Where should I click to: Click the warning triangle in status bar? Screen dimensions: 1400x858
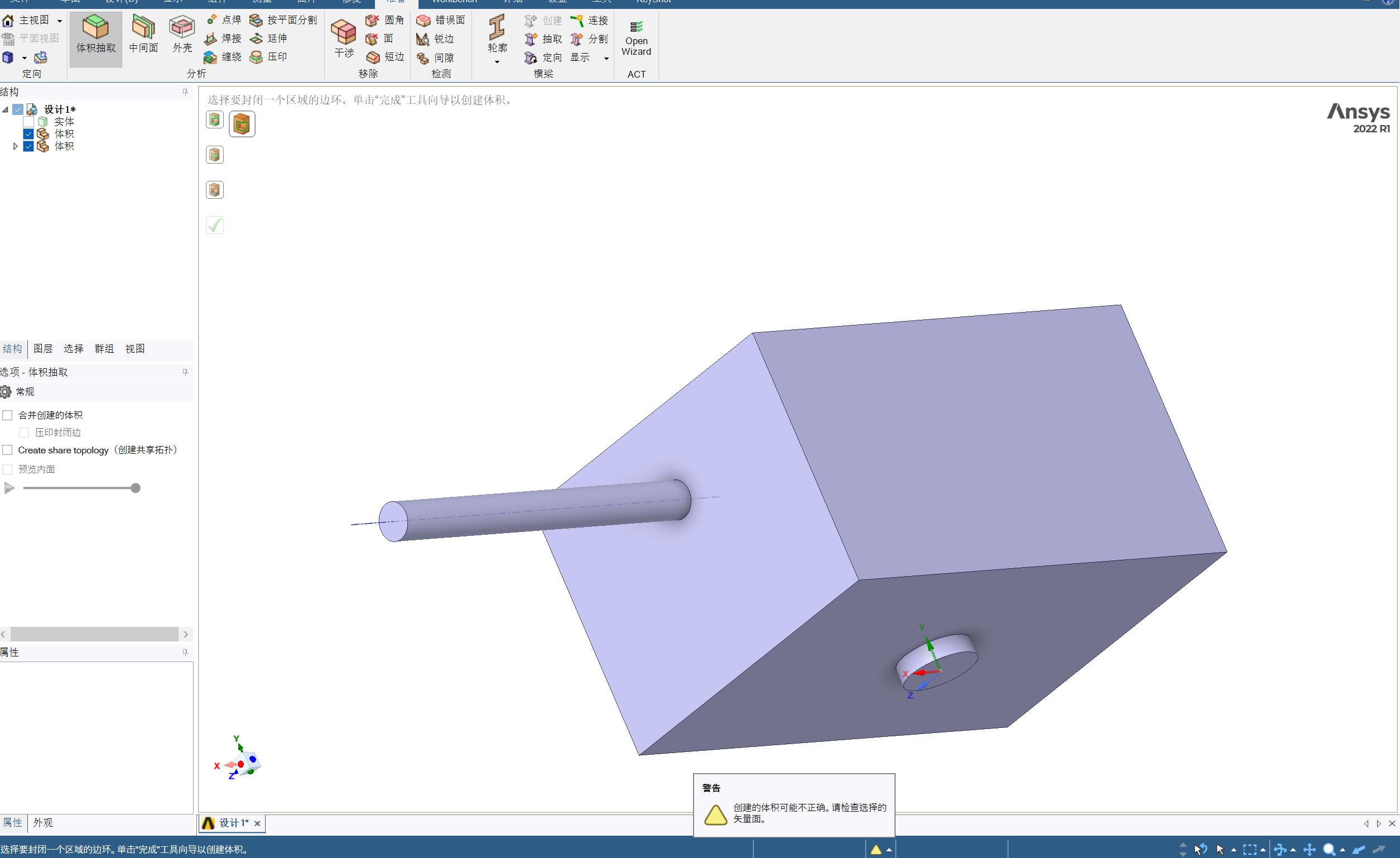[x=875, y=850]
